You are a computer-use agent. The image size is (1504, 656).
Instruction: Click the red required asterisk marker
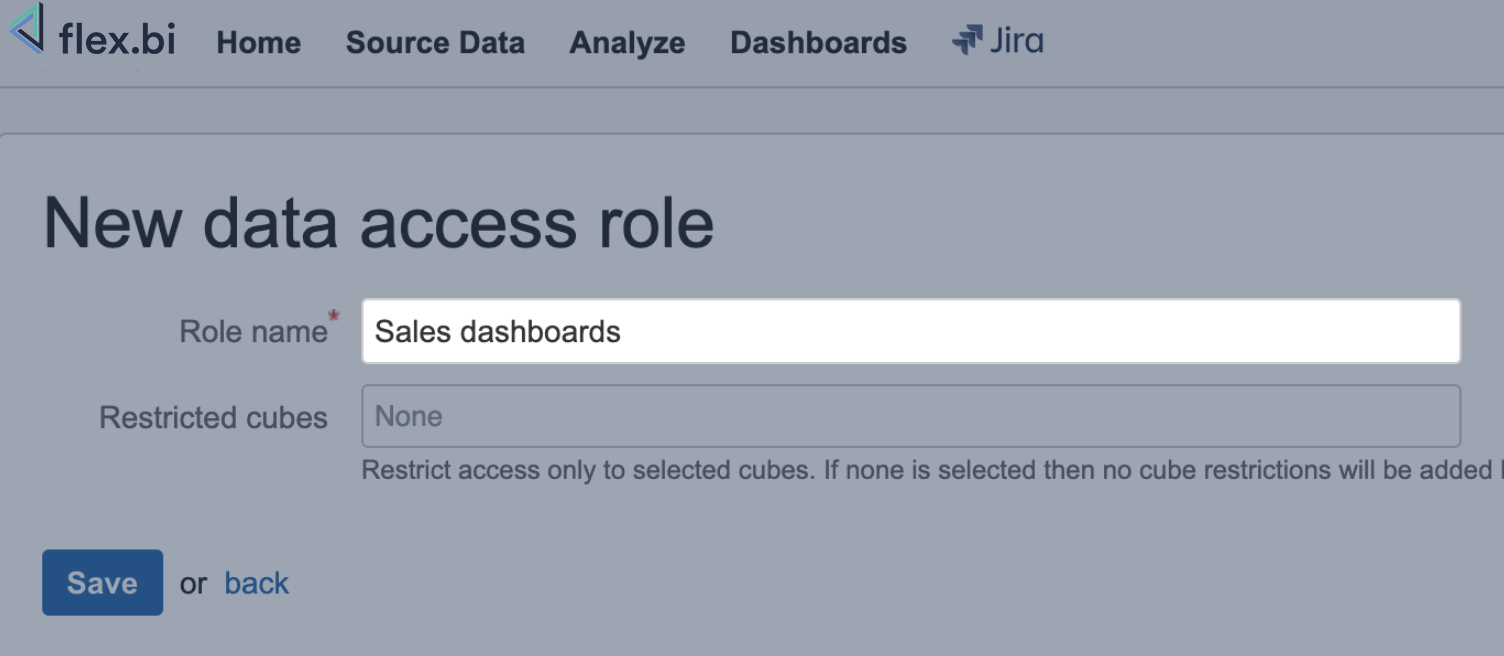[x=334, y=316]
